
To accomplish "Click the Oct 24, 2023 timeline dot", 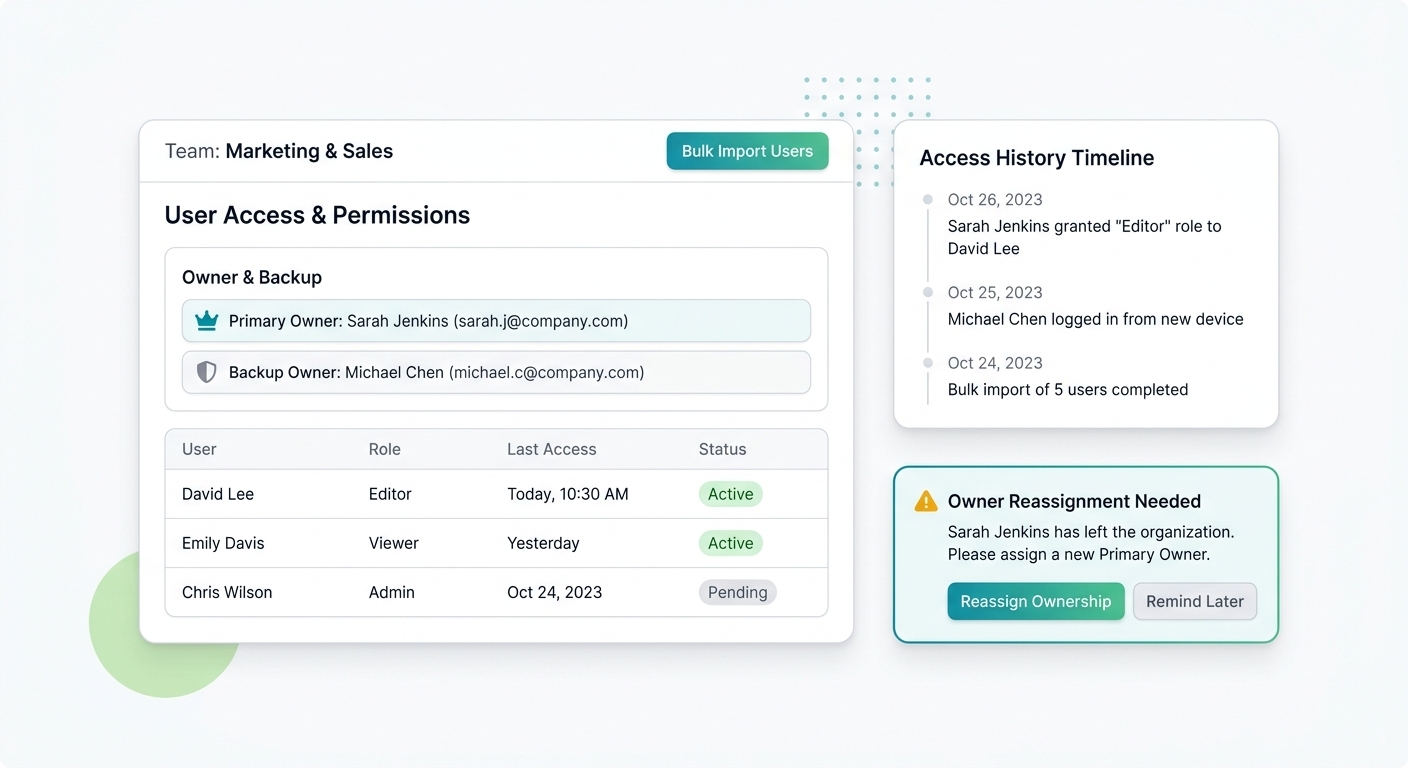I will 928,363.
